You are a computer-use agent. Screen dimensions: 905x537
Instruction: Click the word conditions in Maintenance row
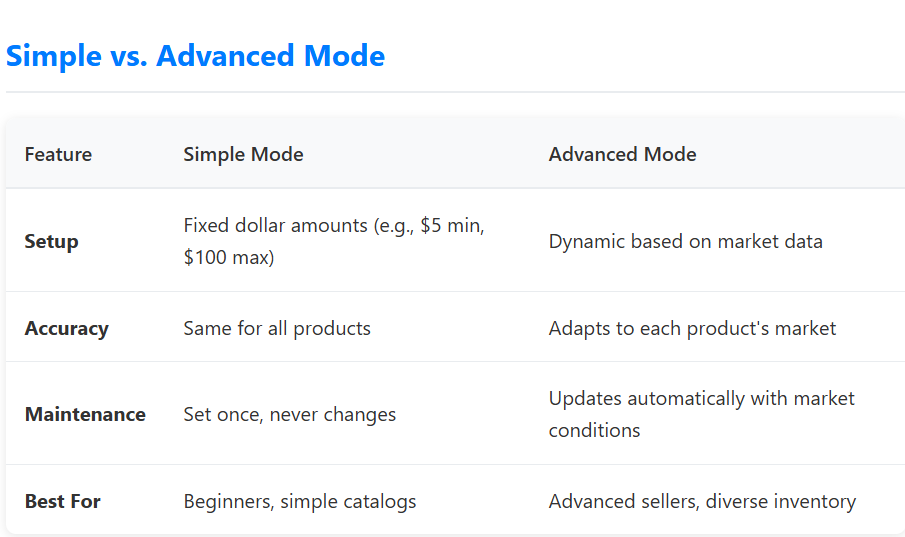594,430
